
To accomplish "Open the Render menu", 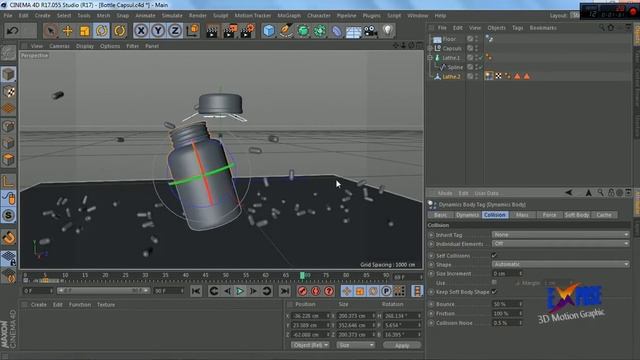I will click(x=198, y=16).
